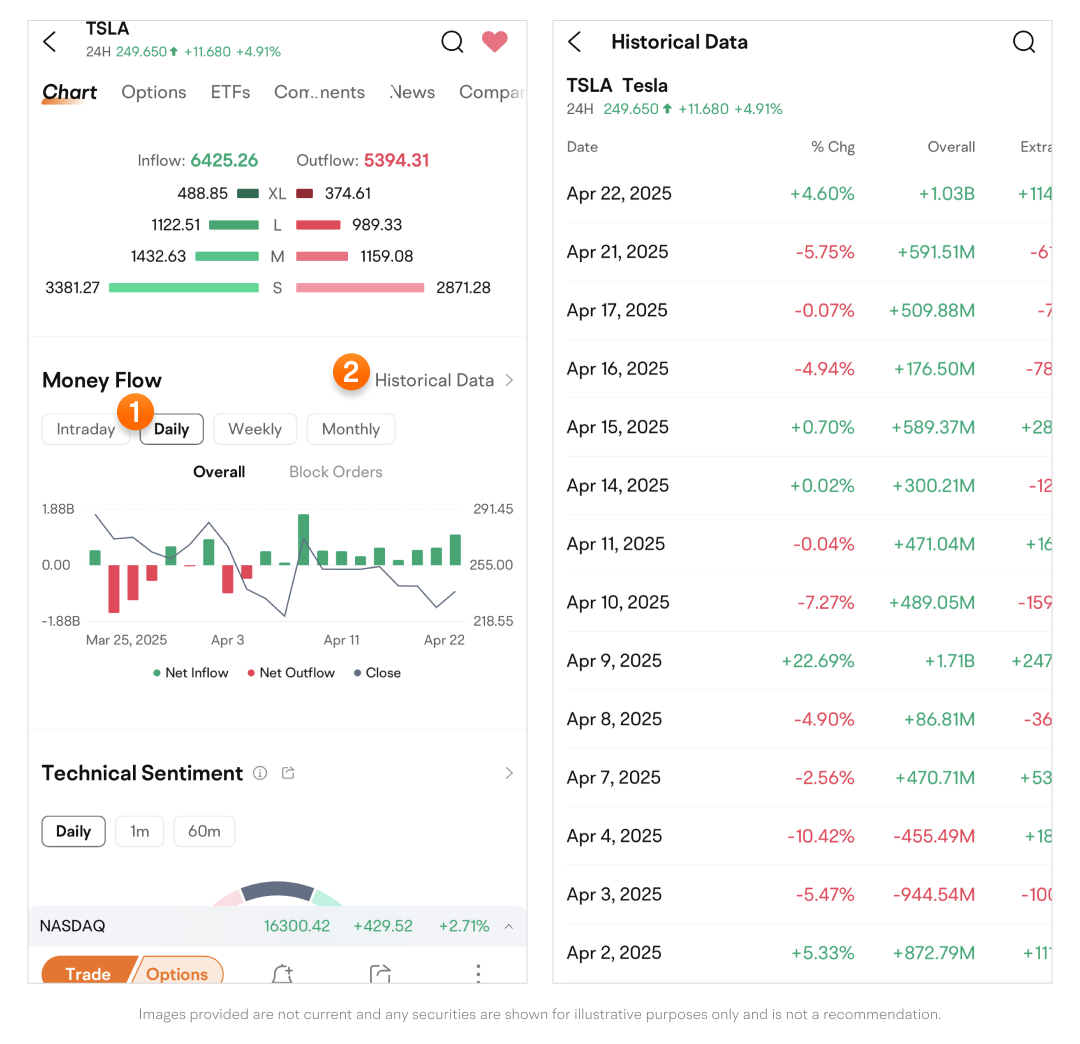Tap the Options button beside Trade
Viewport: 1080px width, 1044px height.
tap(178, 974)
